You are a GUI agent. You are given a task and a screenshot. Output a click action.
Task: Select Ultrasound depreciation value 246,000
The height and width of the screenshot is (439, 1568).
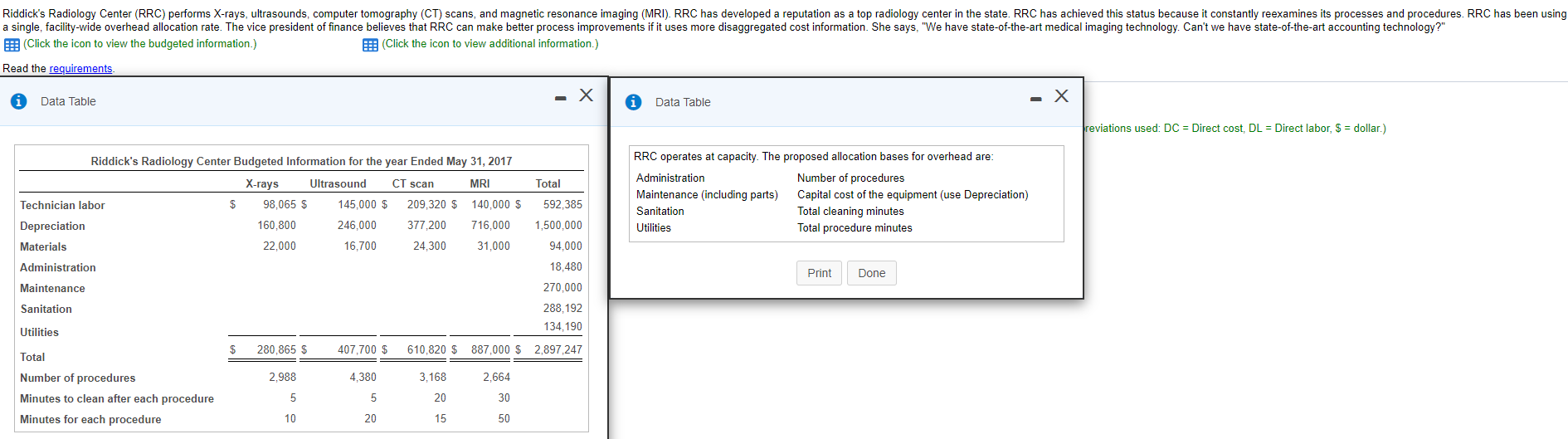point(357,225)
